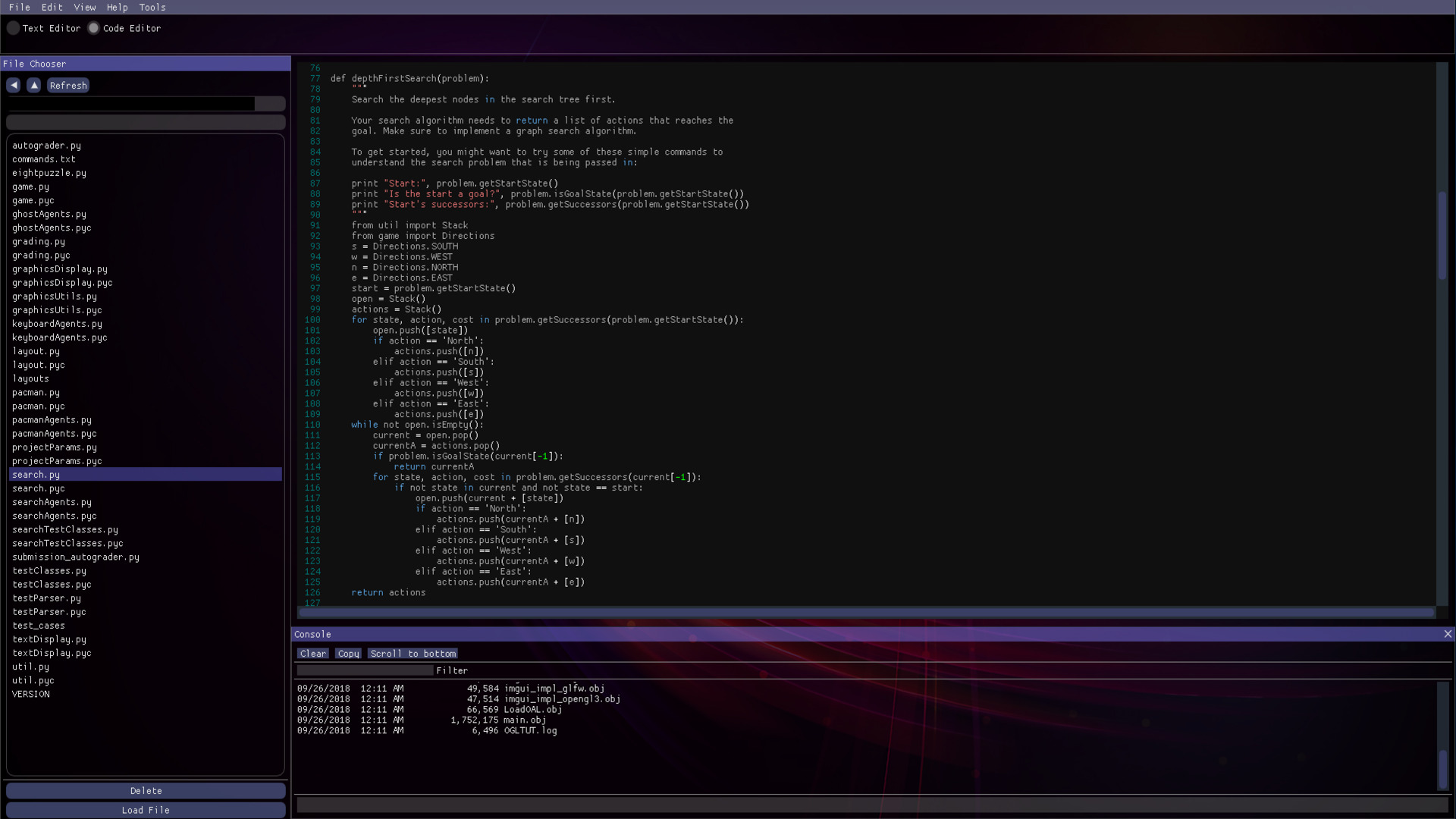Screen dimensions: 1456x819
Task: Click the console command input field
Action: (x=872, y=805)
